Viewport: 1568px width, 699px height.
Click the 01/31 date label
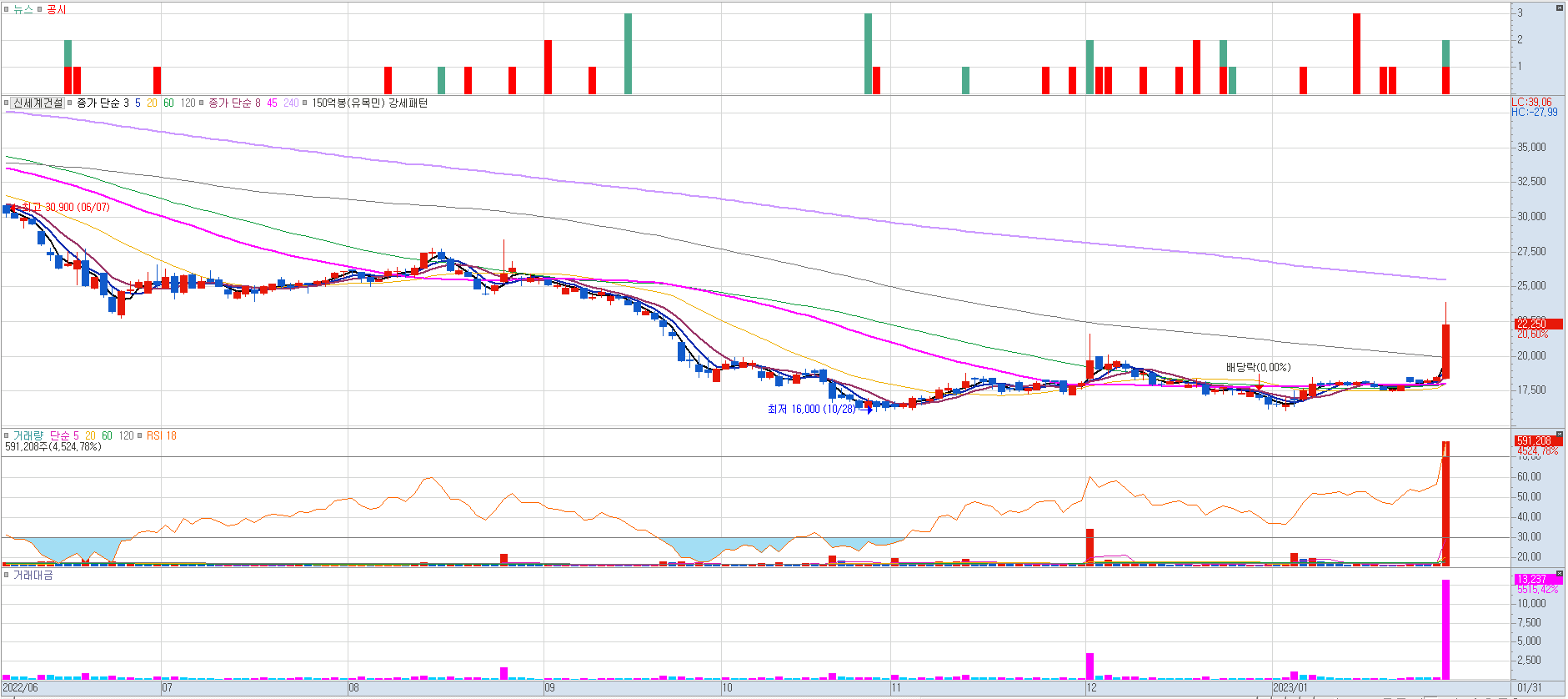1529,687
